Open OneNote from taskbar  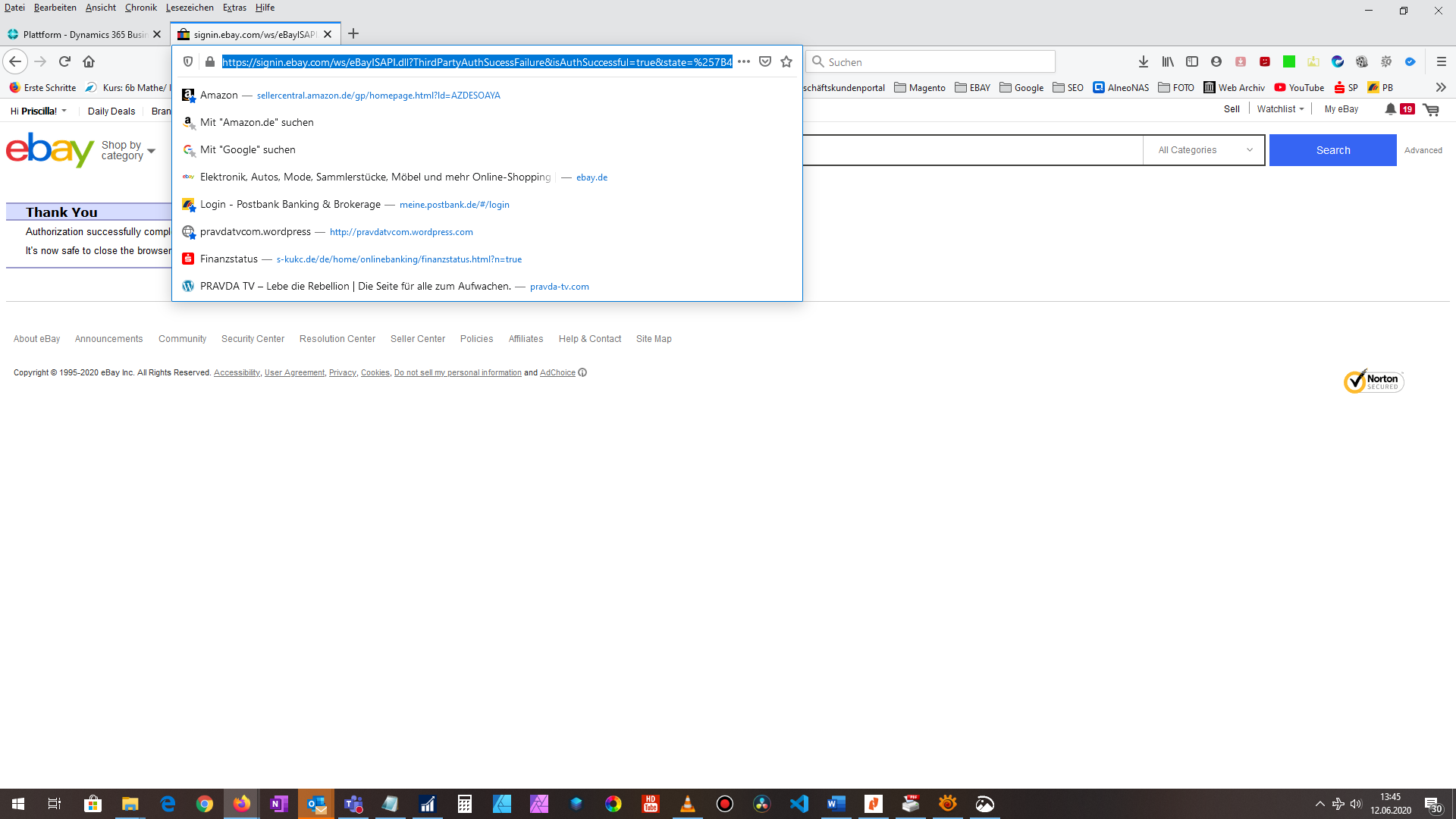pos(279,804)
